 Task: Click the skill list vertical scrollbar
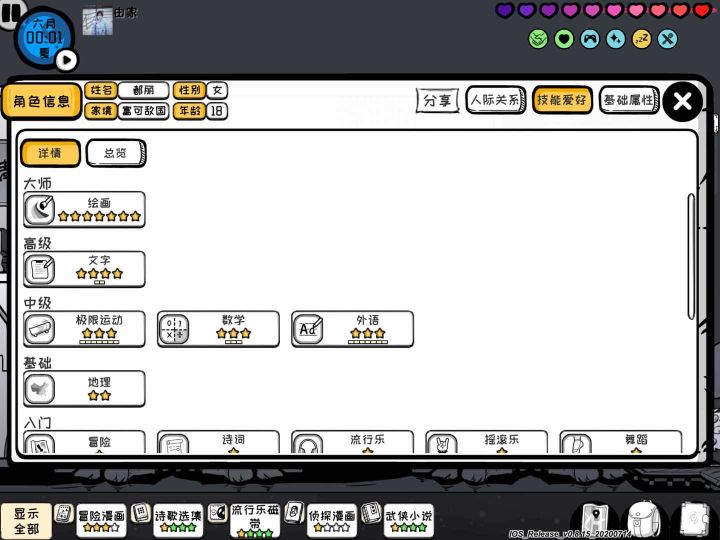point(691,257)
